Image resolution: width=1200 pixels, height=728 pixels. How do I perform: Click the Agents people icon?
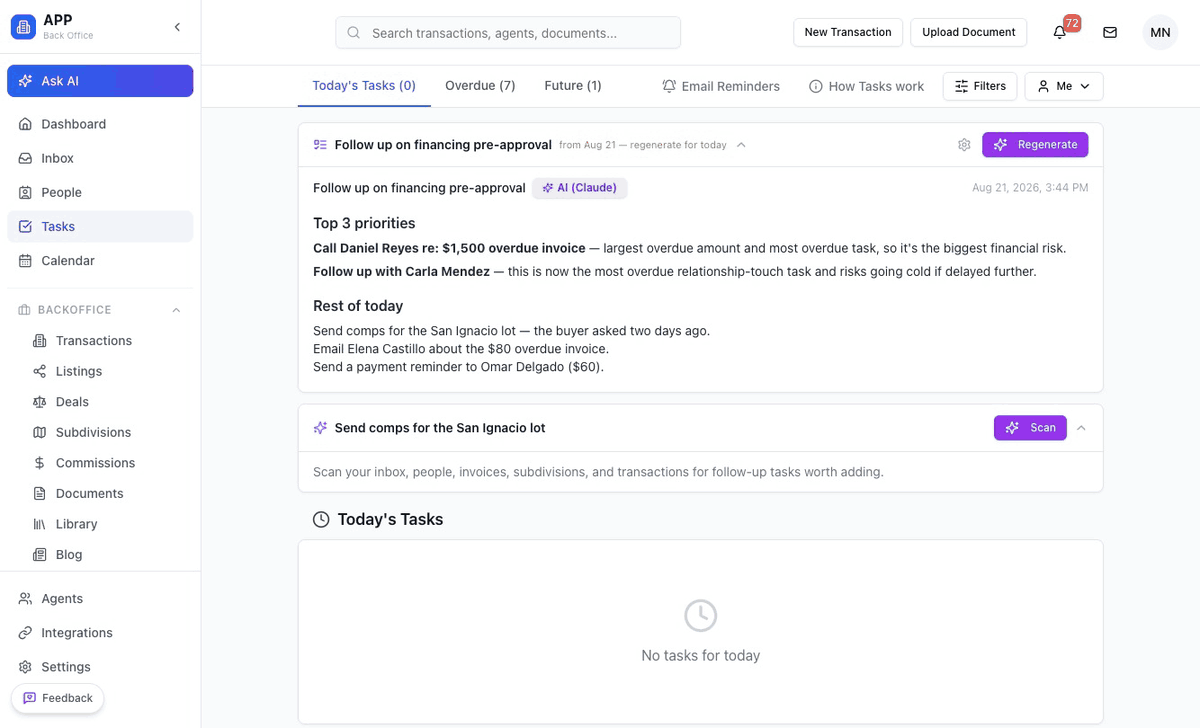coord(25,598)
